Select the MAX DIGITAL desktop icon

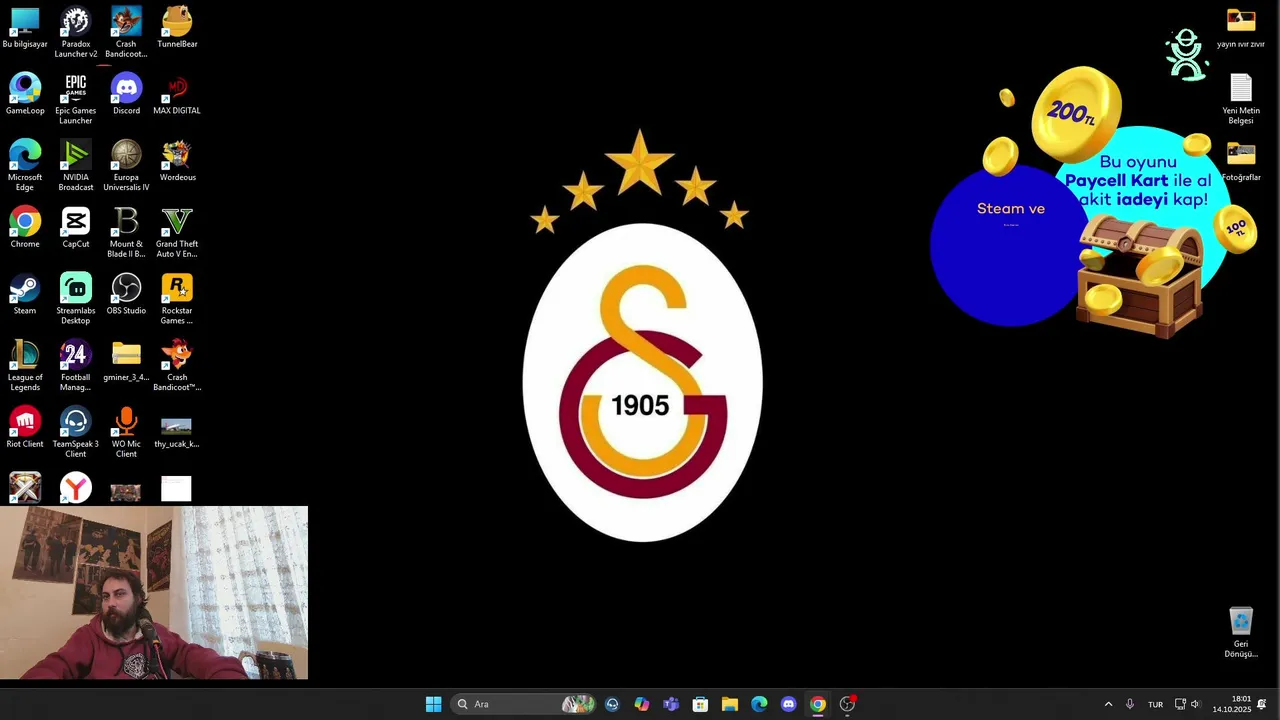click(x=177, y=95)
